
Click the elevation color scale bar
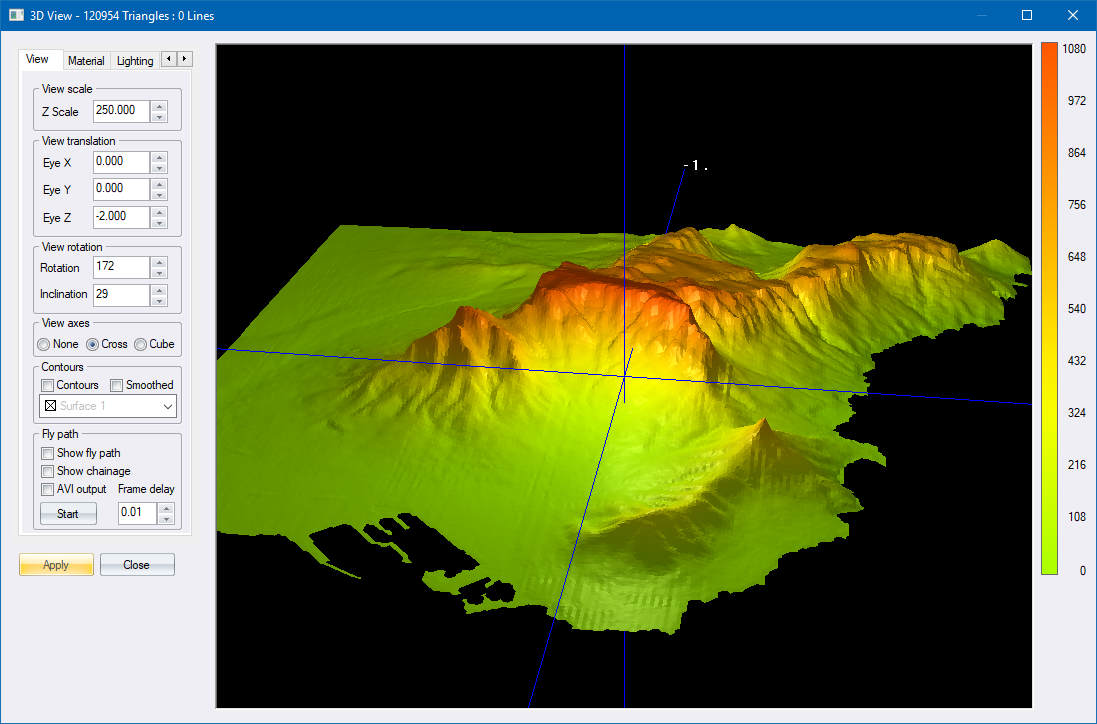[1049, 308]
